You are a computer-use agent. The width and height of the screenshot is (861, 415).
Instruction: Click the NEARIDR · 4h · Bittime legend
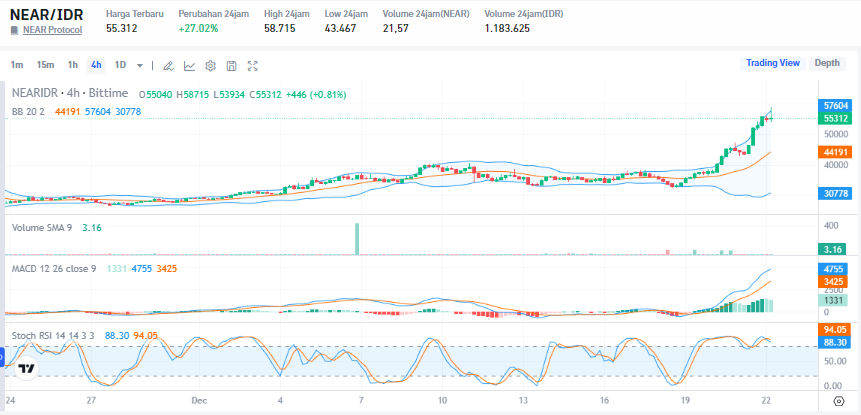click(70, 93)
